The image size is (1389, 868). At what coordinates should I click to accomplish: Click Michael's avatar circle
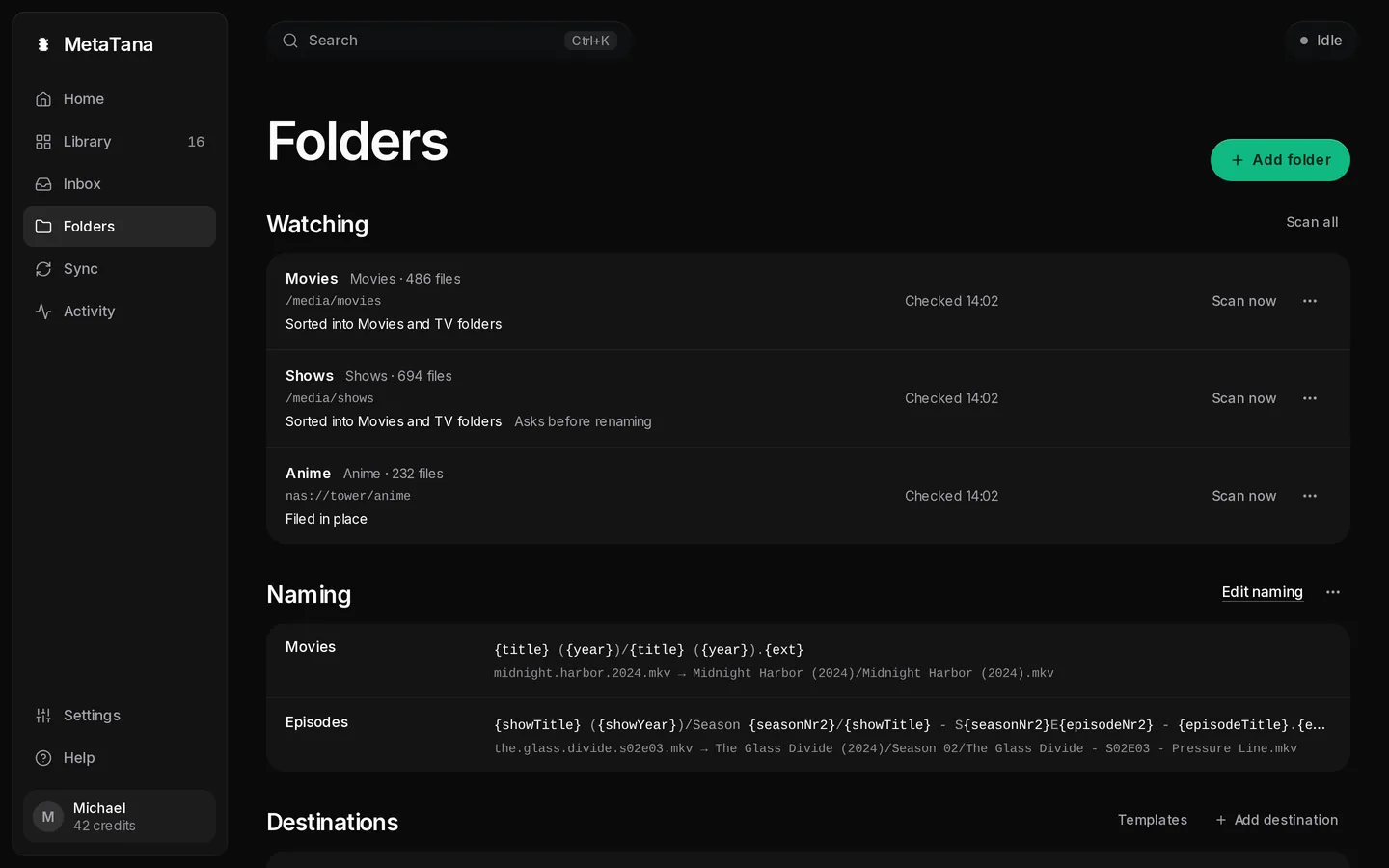(48, 817)
